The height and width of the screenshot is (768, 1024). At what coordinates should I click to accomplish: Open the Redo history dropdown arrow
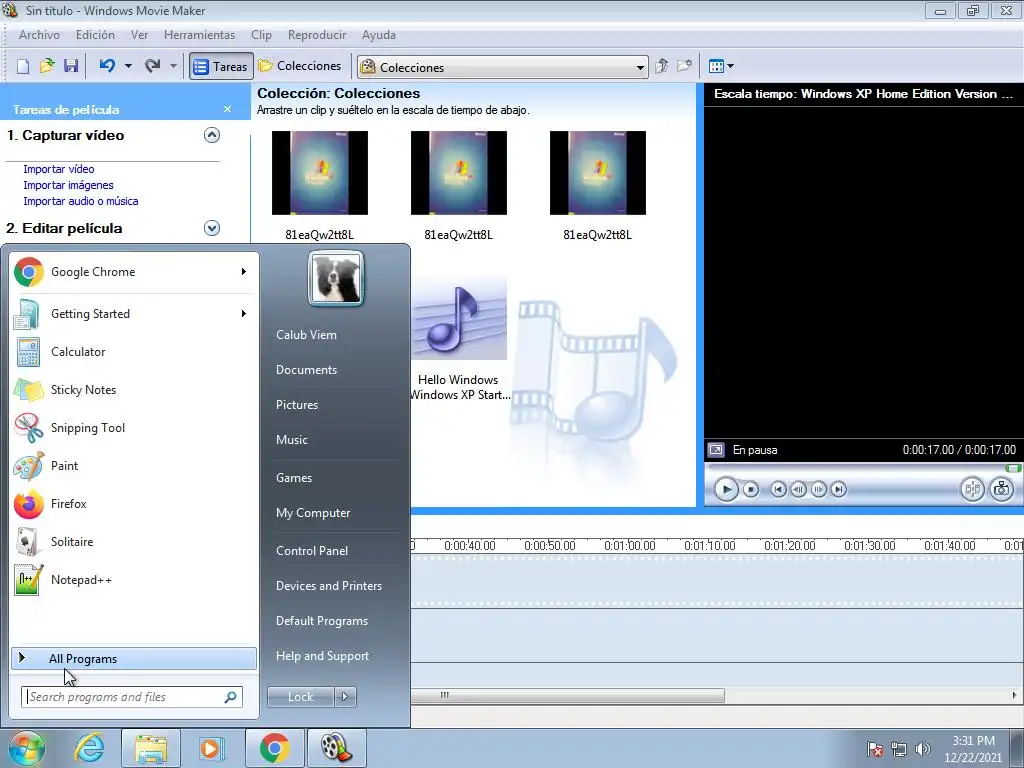173,66
